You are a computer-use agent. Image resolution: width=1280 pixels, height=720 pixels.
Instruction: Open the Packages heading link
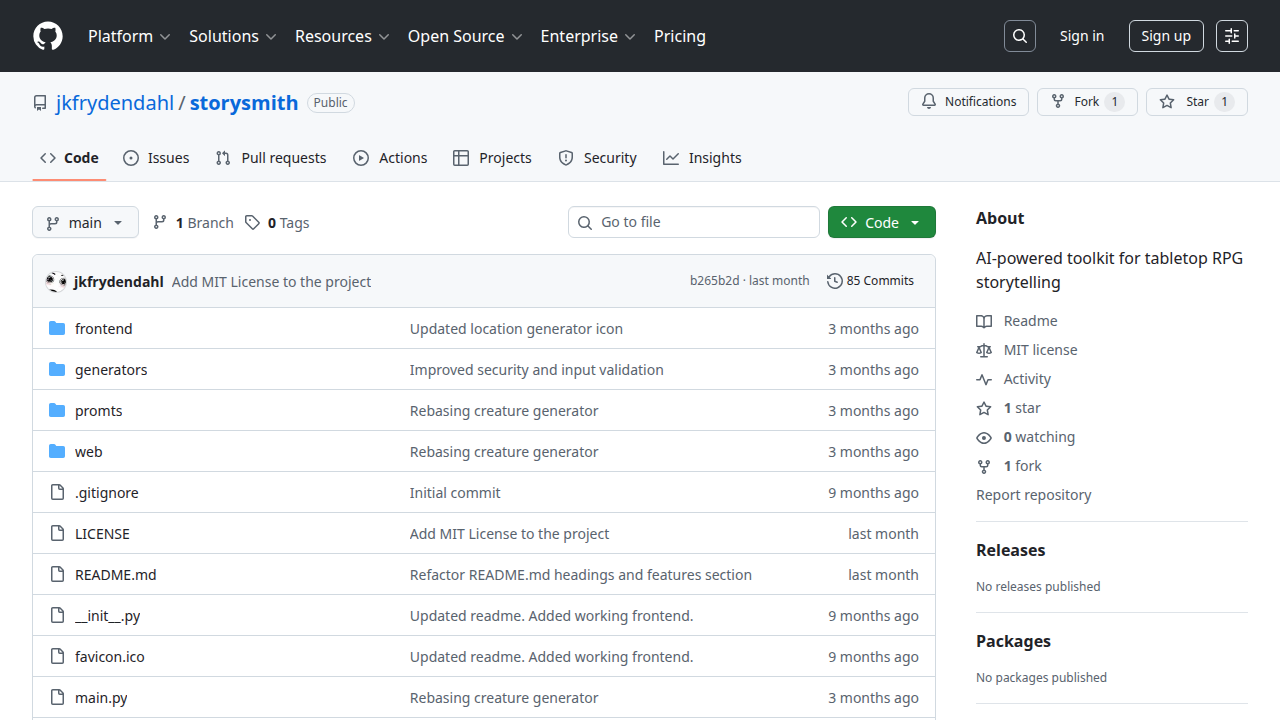click(1013, 641)
